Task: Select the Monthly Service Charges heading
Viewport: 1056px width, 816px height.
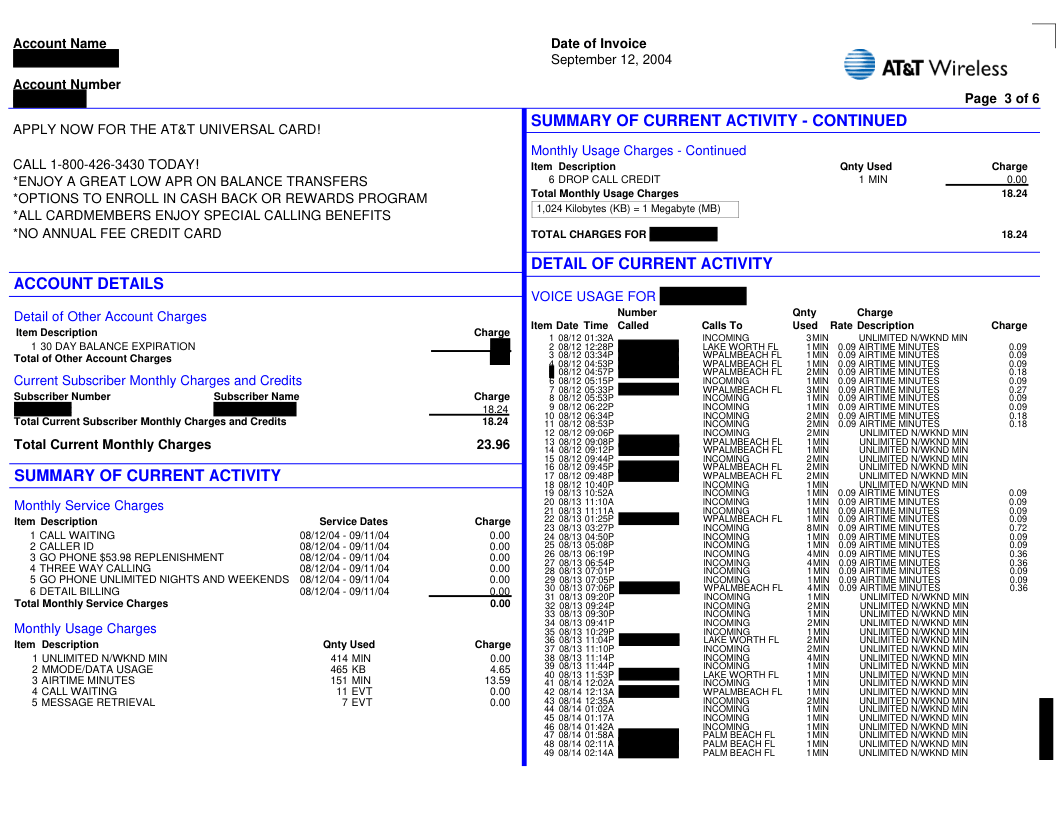Action: 88,506
